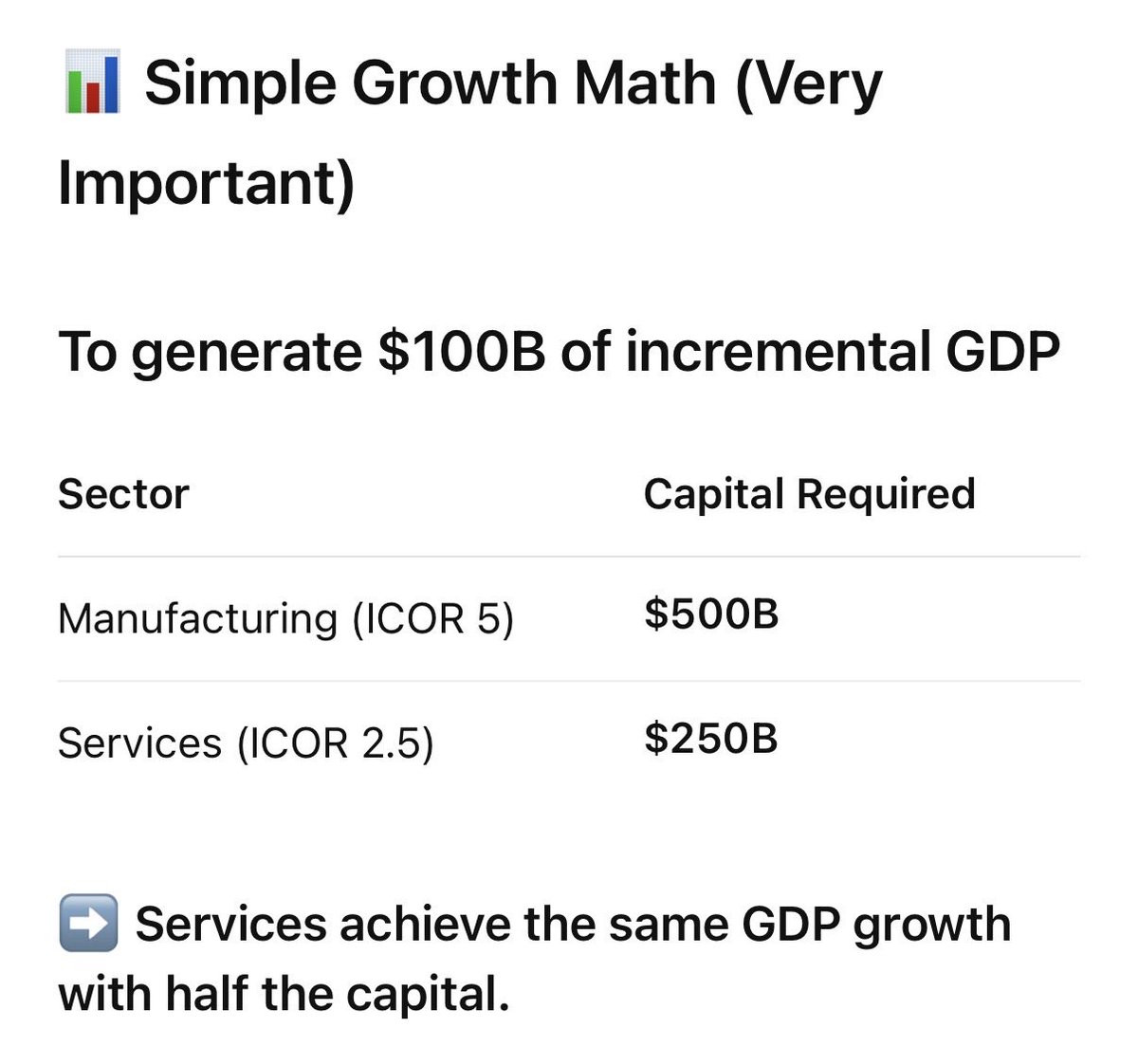Screen dimensions: 1138x1064
Task: Click the word 'Math' in the title
Action: point(644,83)
